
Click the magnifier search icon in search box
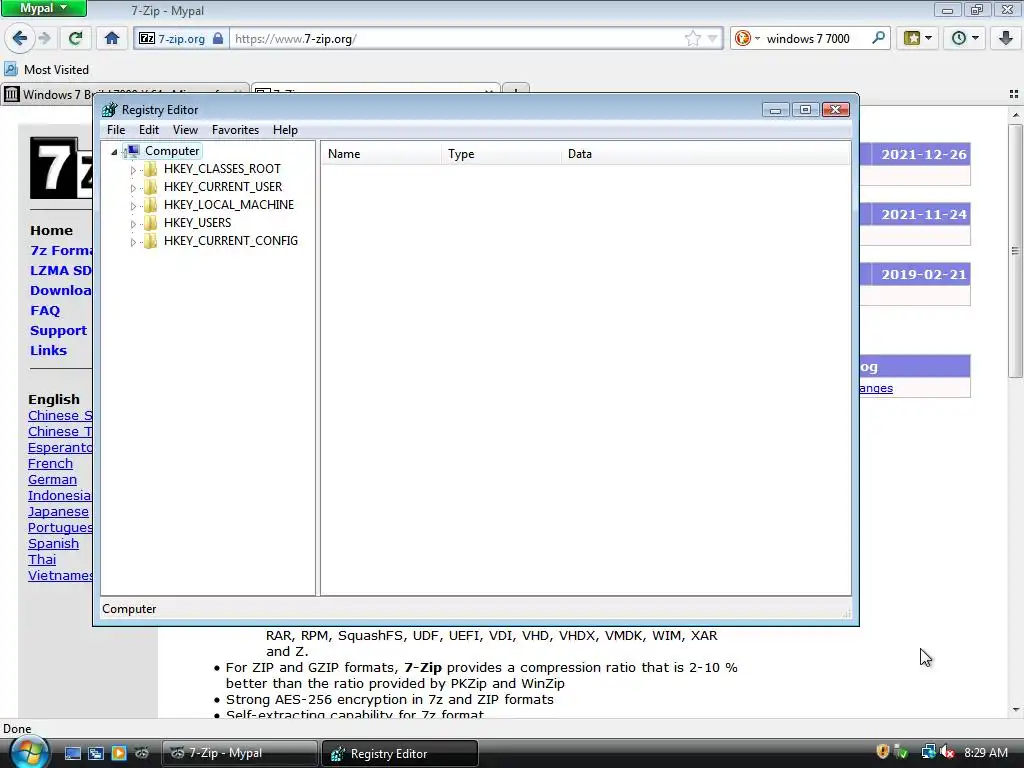pyautogui.click(x=878, y=38)
